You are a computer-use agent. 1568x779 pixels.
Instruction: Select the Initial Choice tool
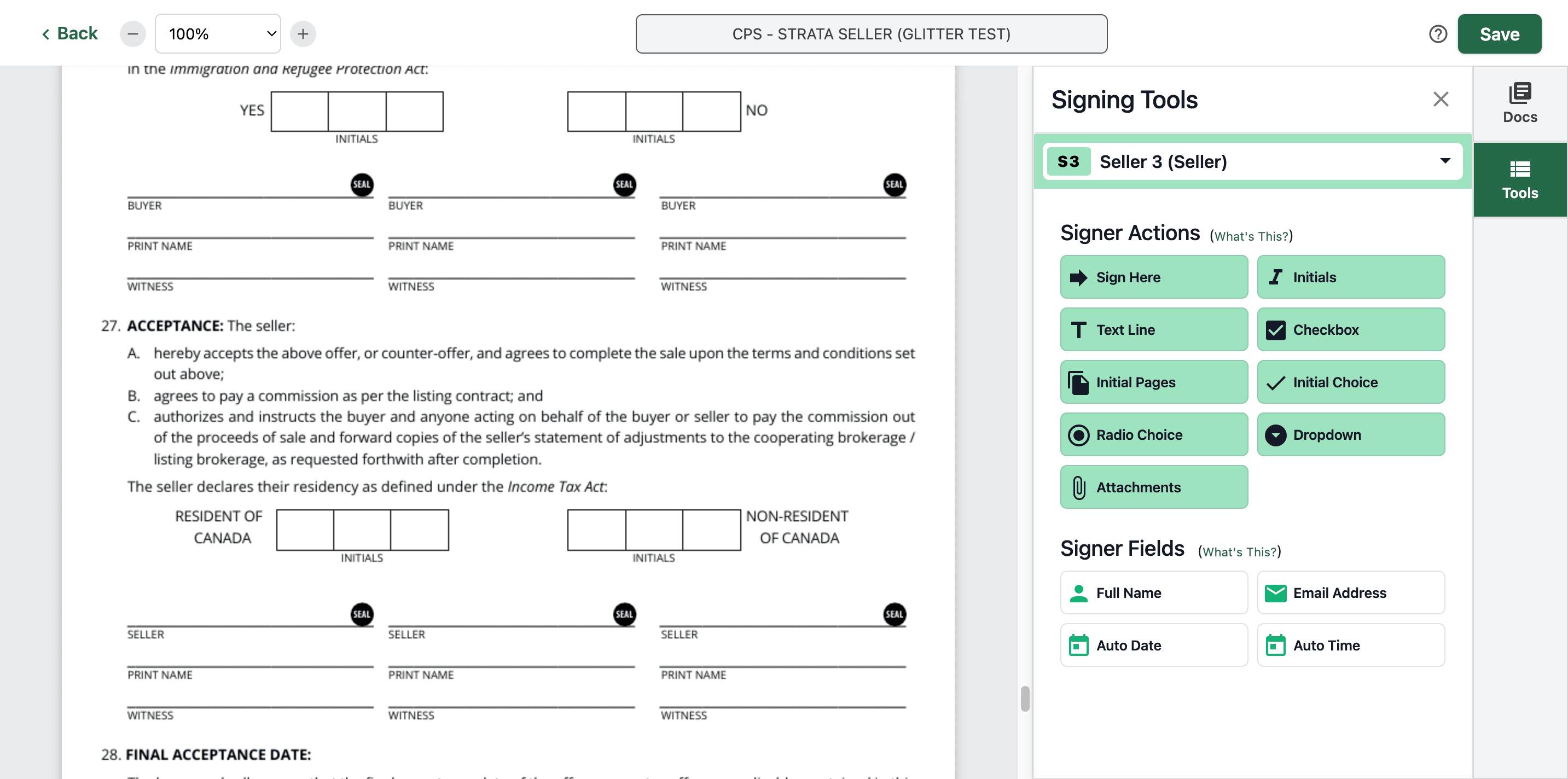tap(1351, 382)
